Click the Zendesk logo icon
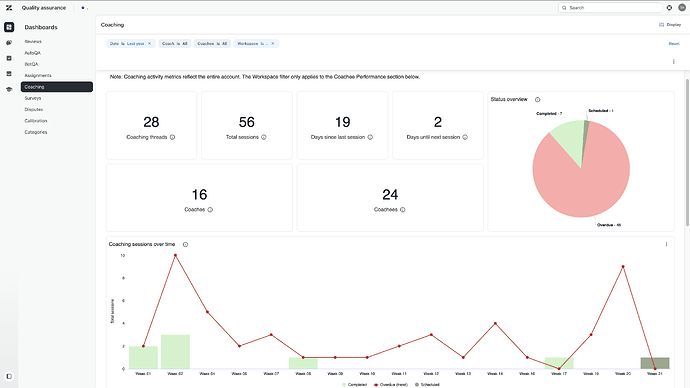690x388 pixels. (9, 8)
